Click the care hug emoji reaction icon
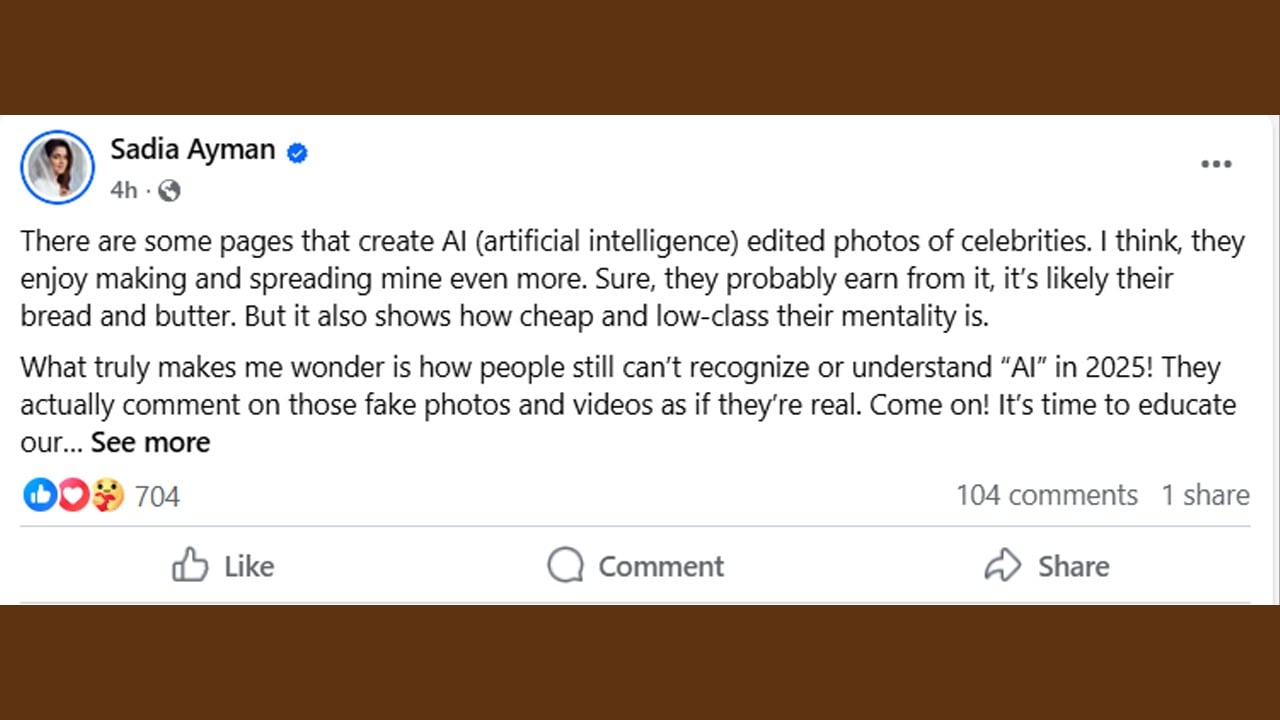This screenshot has width=1280, height=720. click(x=107, y=494)
